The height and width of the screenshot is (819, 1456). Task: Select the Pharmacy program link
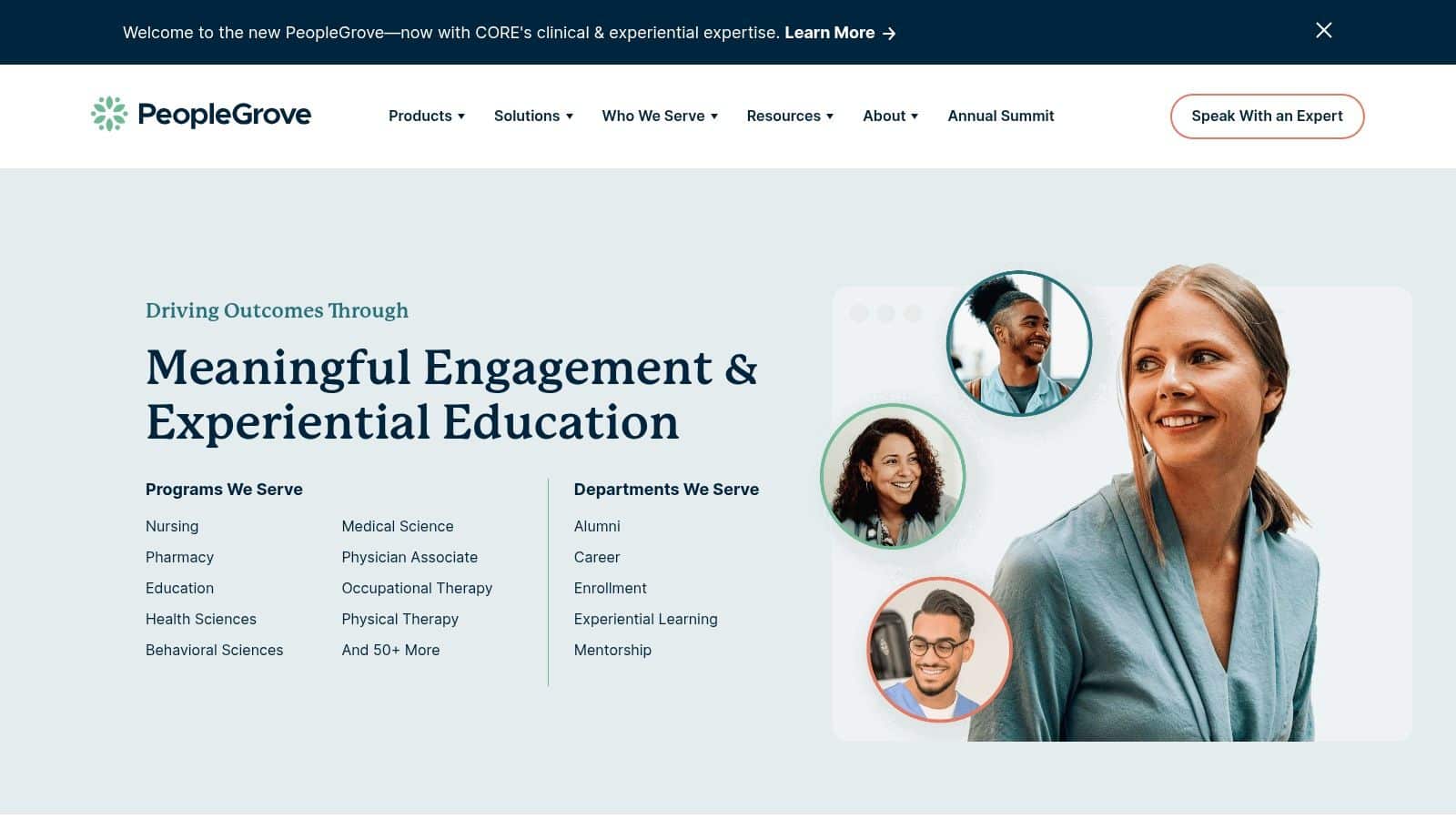tap(179, 557)
